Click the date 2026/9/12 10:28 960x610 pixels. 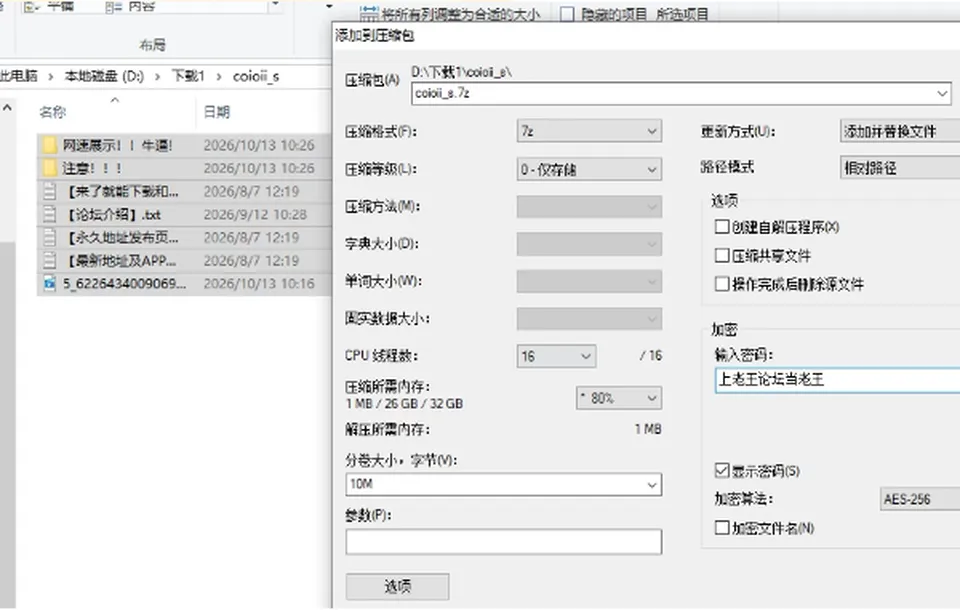[x=255, y=214]
